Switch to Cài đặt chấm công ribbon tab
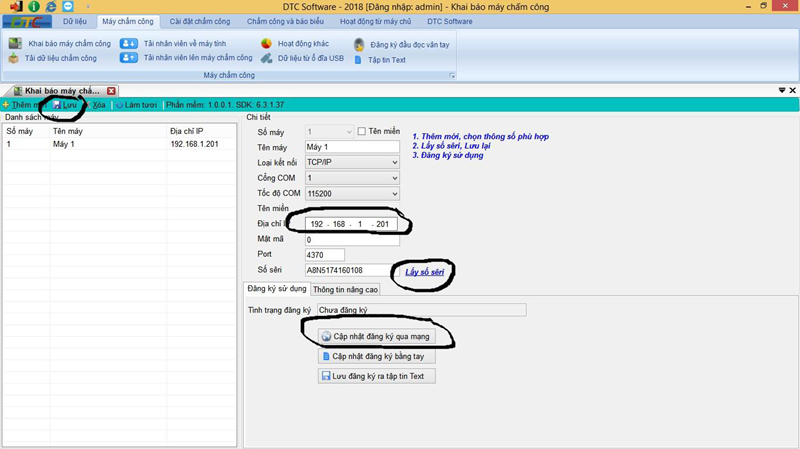Screen dimensions: 800x449 pos(199,21)
